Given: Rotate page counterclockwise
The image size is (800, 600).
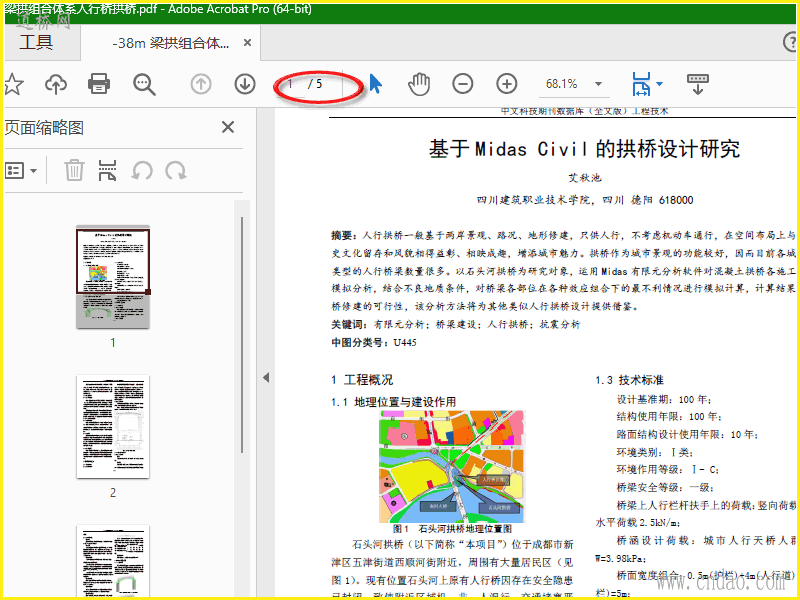Looking at the screenshot, I should click(x=142, y=170).
